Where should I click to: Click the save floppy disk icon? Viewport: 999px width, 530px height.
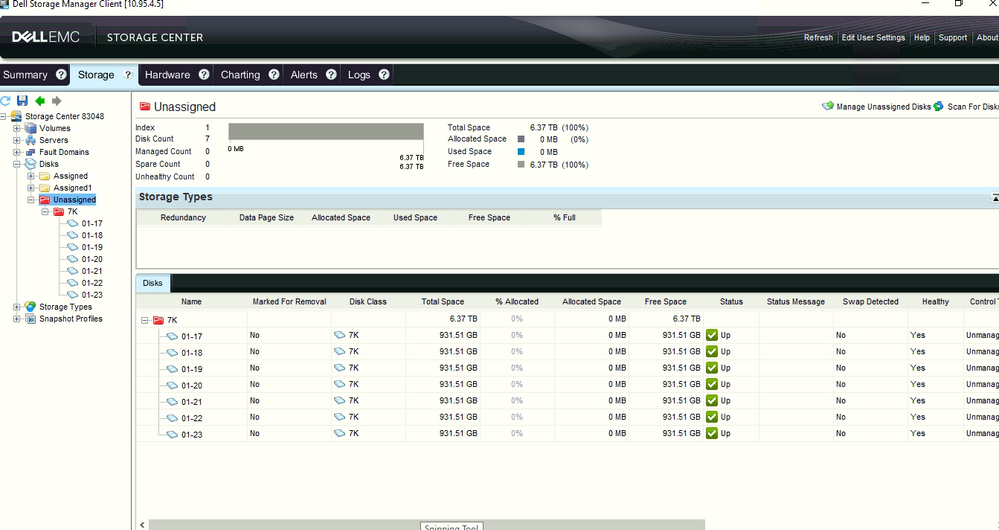pos(22,101)
